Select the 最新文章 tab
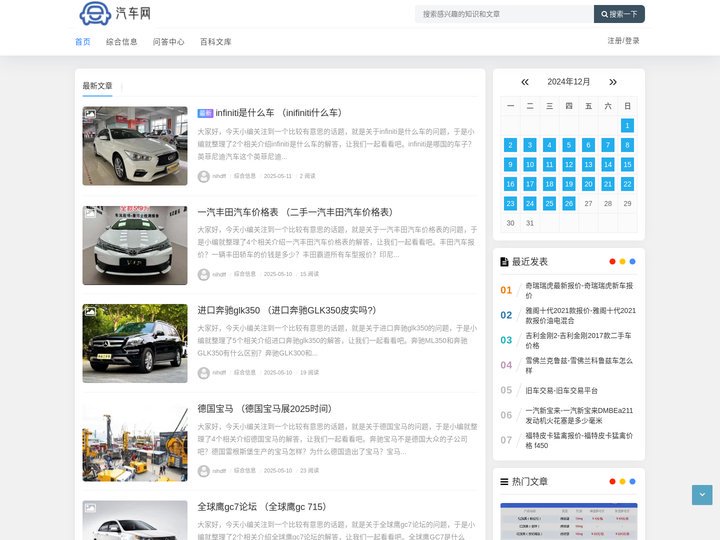This screenshot has width=720, height=540. [x=97, y=86]
